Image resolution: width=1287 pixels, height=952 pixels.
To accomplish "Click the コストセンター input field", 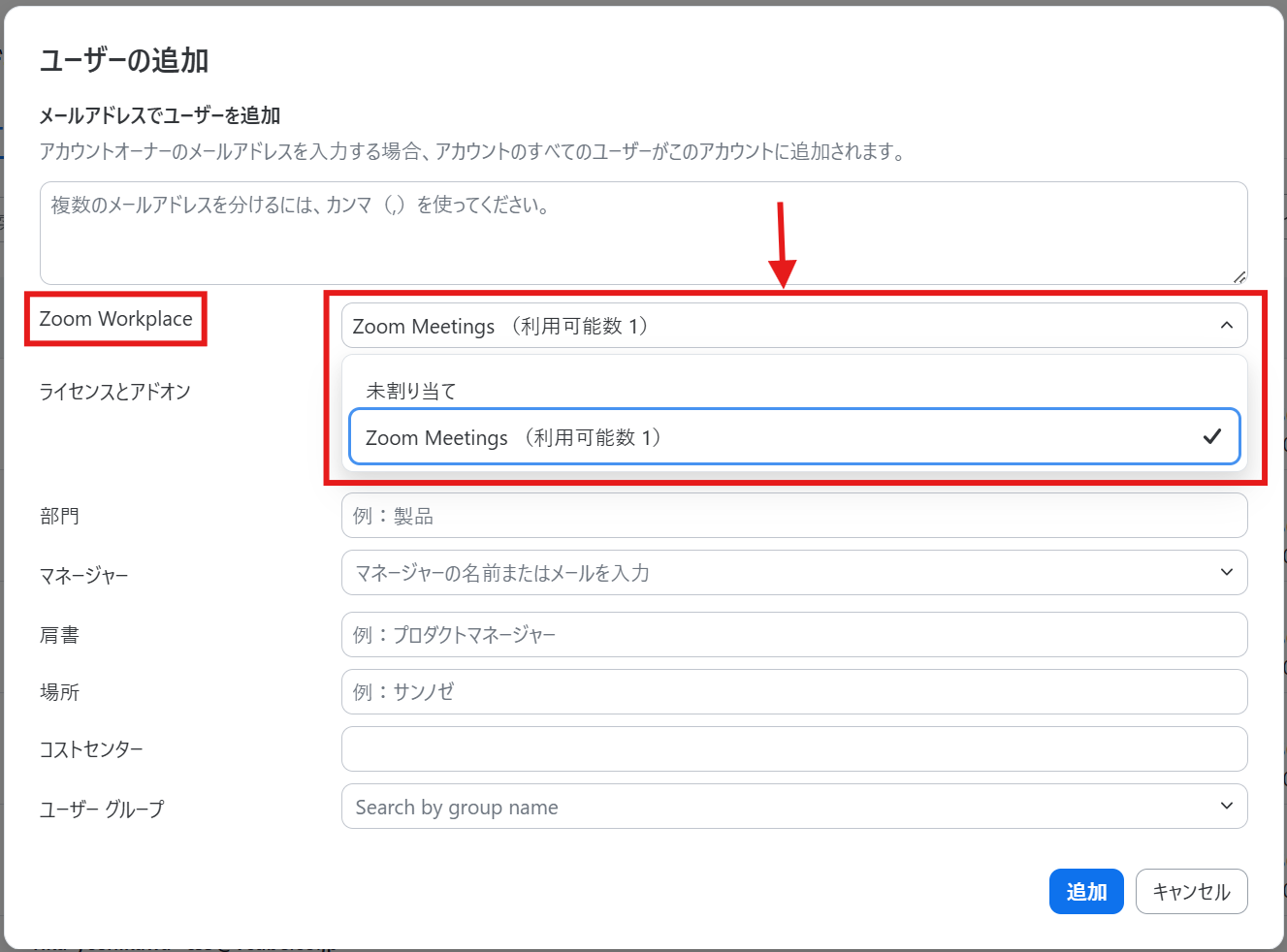I will coord(793,749).
